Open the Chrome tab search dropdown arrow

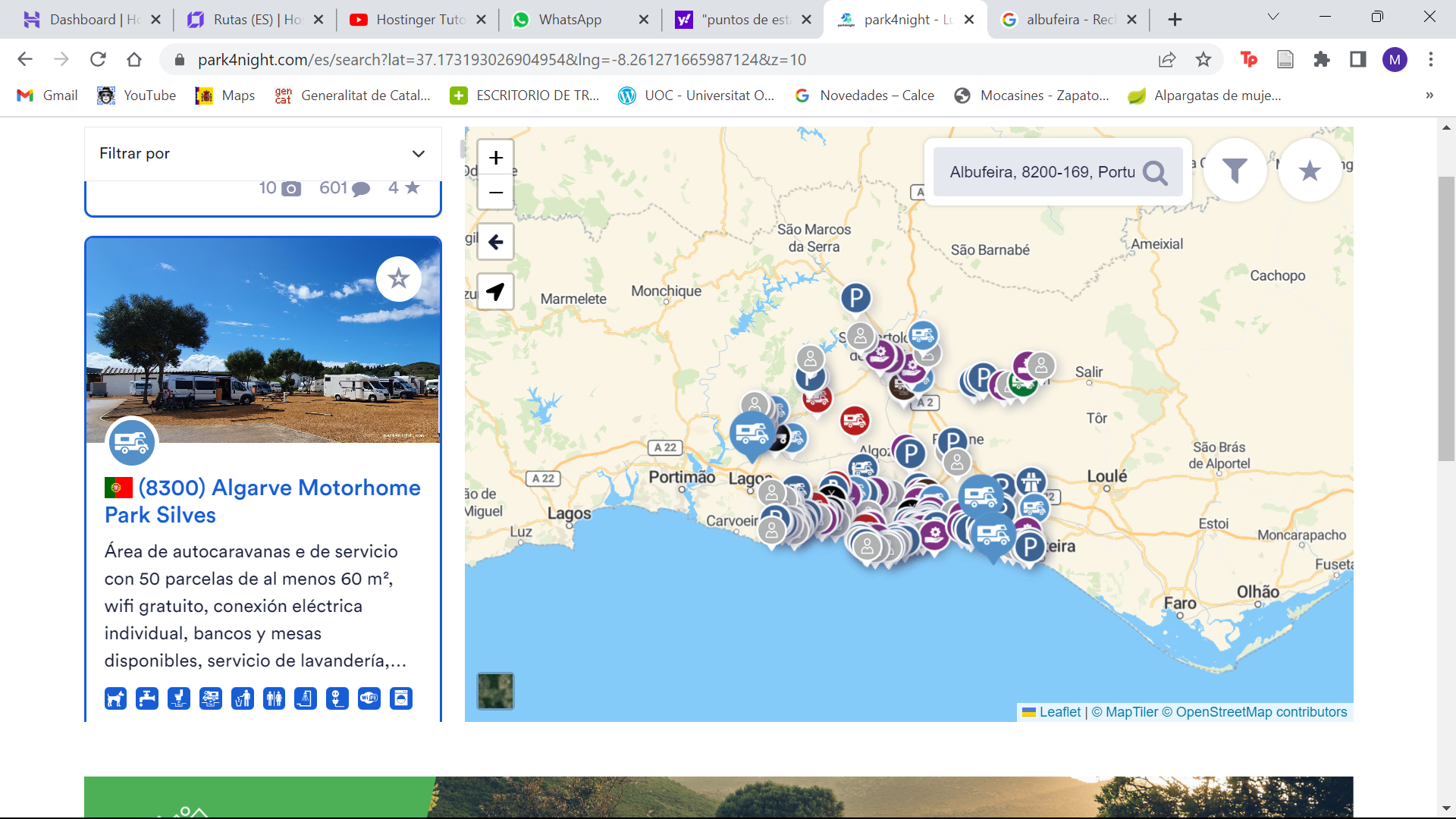tap(1272, 17)
